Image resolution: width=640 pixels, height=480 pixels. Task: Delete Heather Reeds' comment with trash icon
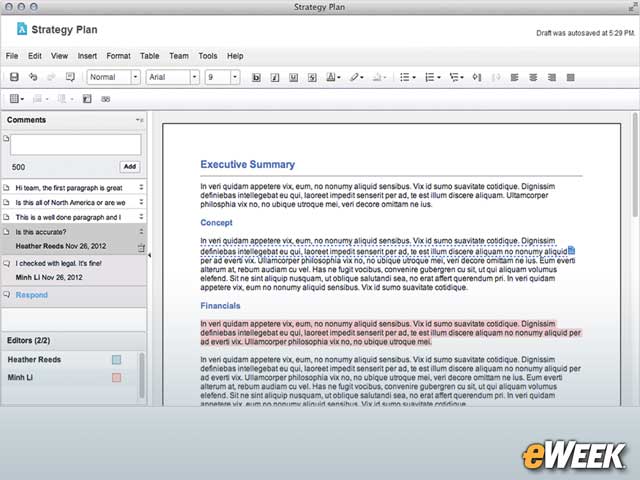coord(141,248)
